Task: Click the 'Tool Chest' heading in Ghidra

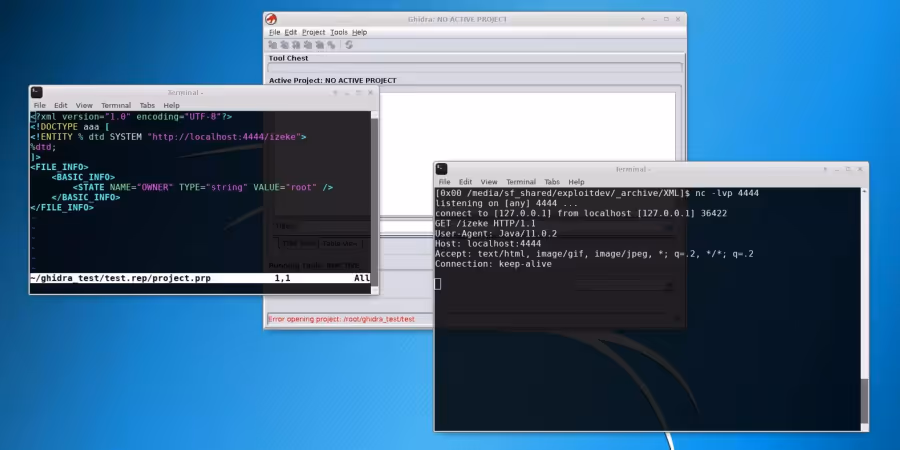Action: [x=288, y=58]
